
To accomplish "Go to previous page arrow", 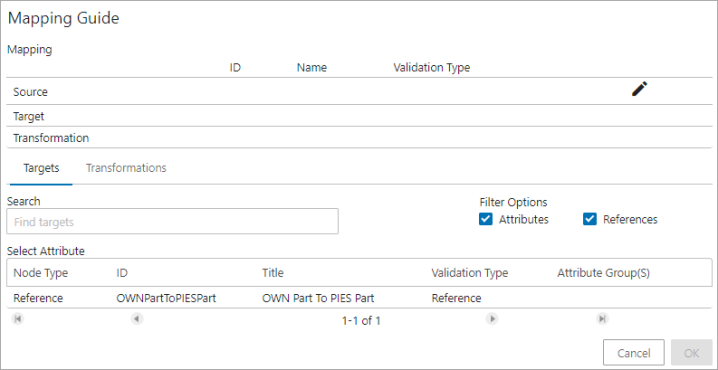I will click(x=136, y=319).
